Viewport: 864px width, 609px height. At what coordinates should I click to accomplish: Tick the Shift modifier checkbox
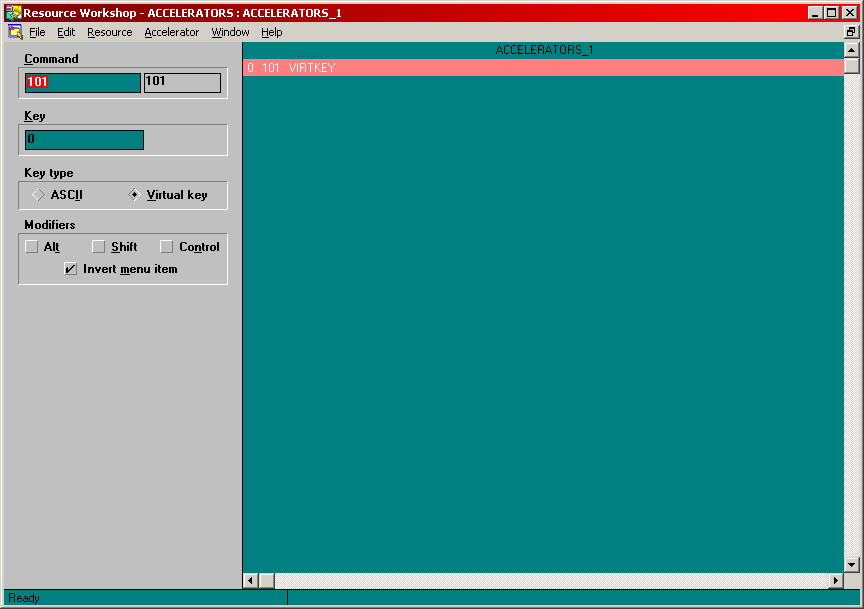pos(99,247)
